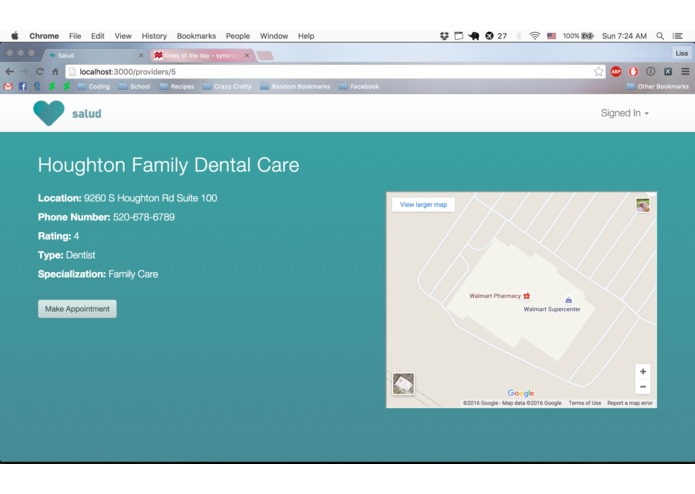The height and width of the screenshot is (494, 695).
Task: Open the Recipes bookmarks folder
Action: click(177, 86)
